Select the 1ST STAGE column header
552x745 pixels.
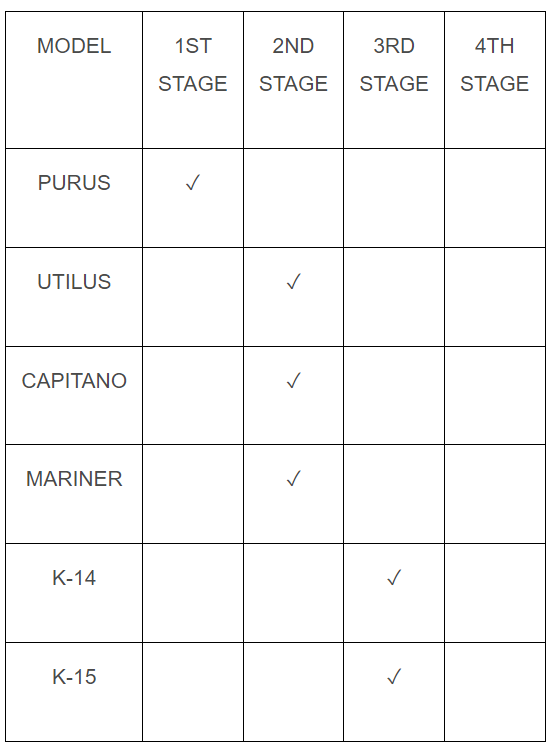pos(193,65)
